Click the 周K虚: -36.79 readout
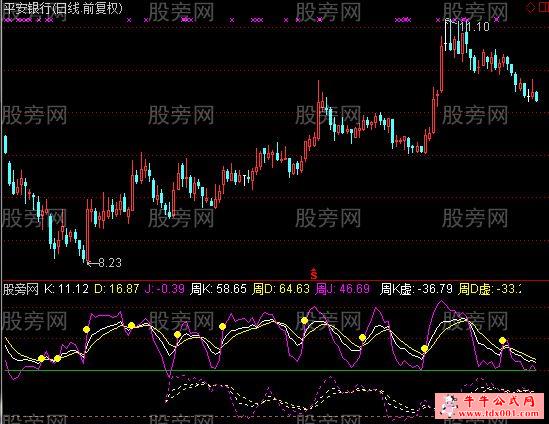 tap(416, 290)
